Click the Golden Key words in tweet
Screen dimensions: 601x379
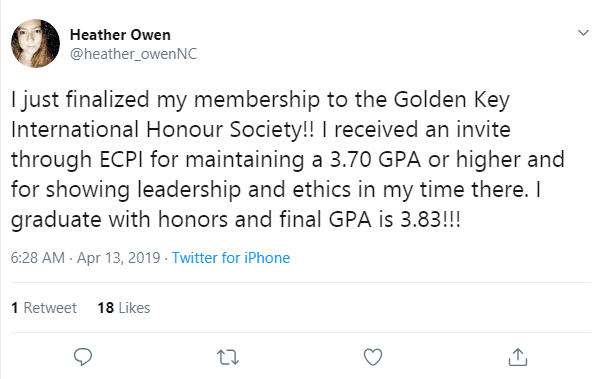pyautogui.click(x=452, y=100)
